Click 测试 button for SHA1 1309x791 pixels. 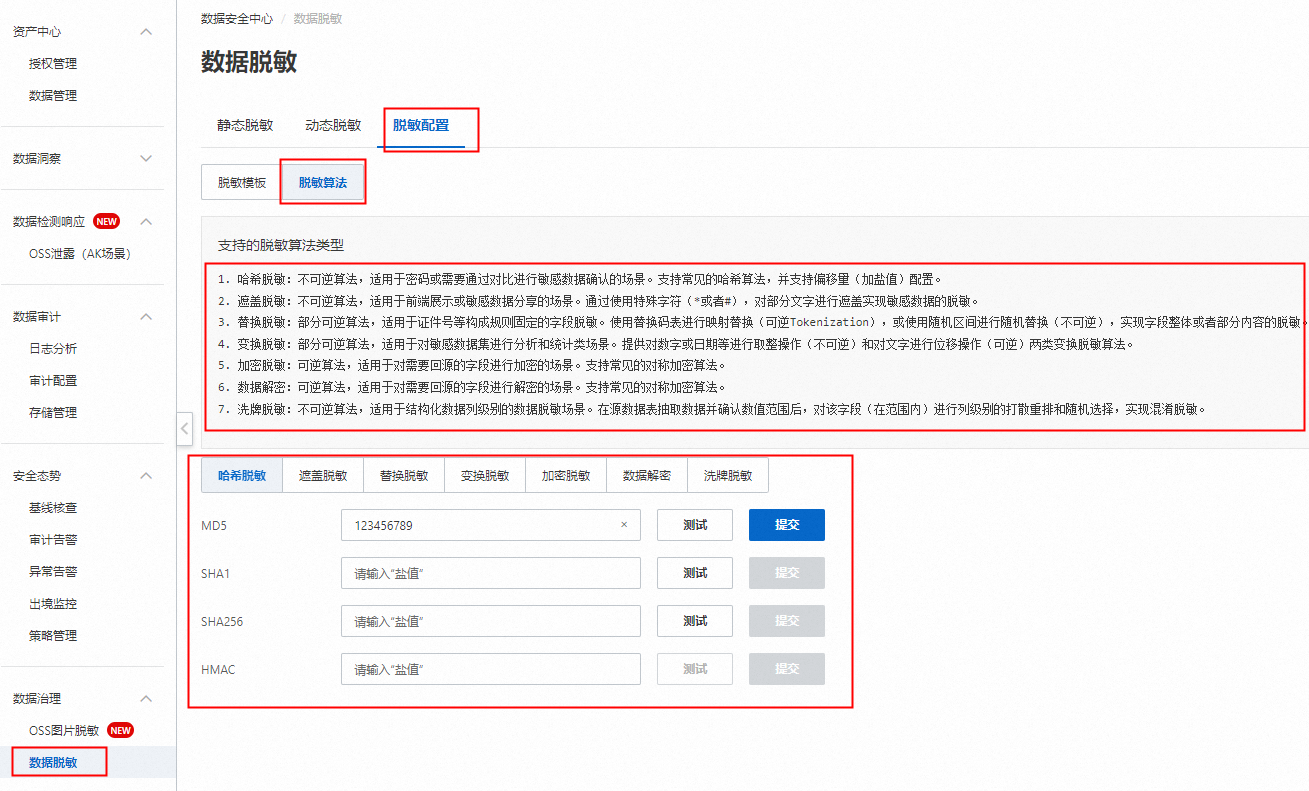pyautogui.click(x=695, y=573)
